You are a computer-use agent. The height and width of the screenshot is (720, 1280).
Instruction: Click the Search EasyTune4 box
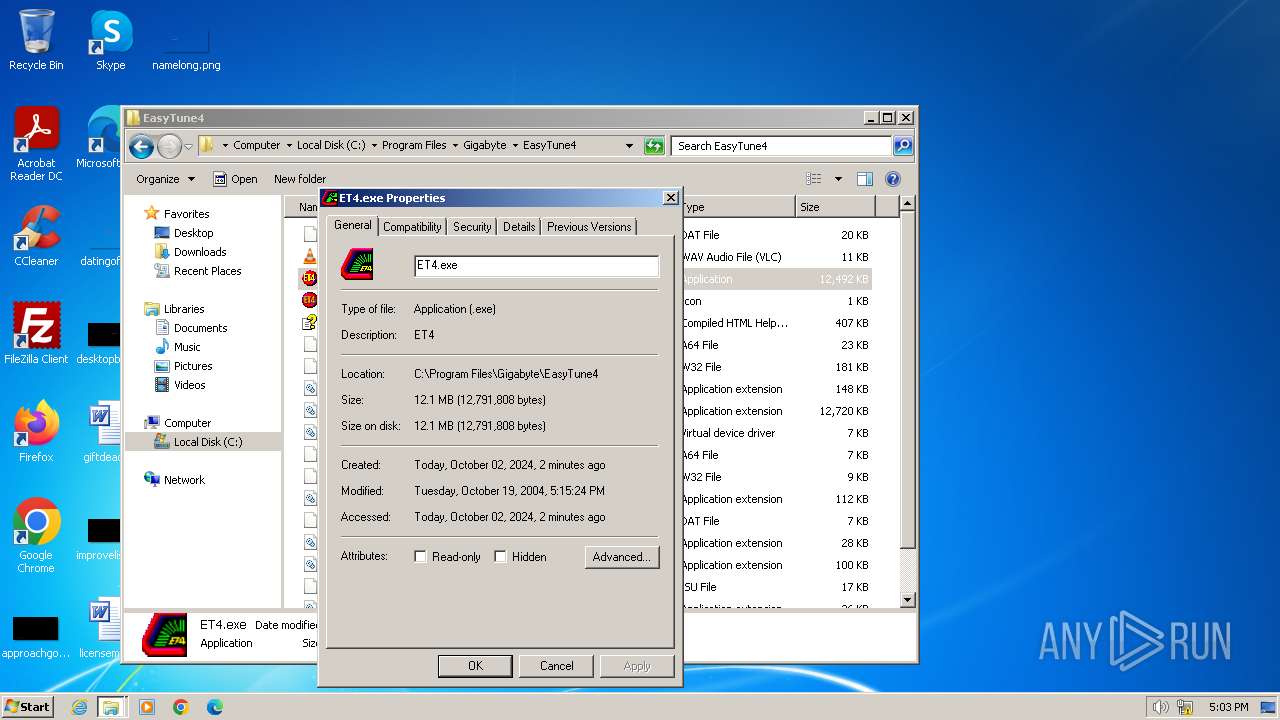(x=781, y=146)
